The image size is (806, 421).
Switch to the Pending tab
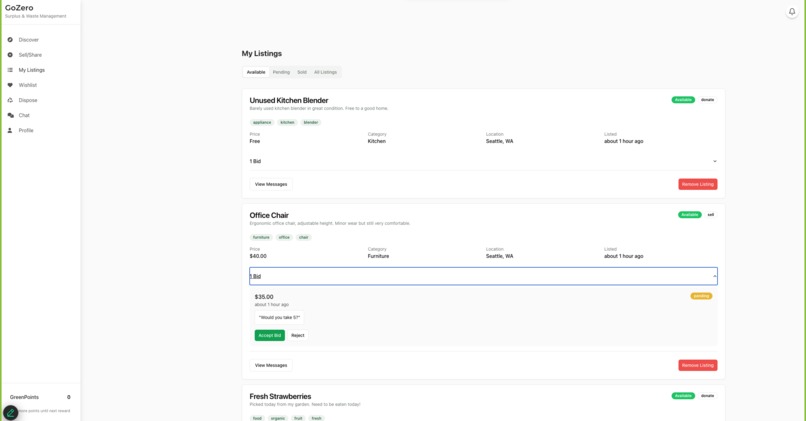coord(281,72)
